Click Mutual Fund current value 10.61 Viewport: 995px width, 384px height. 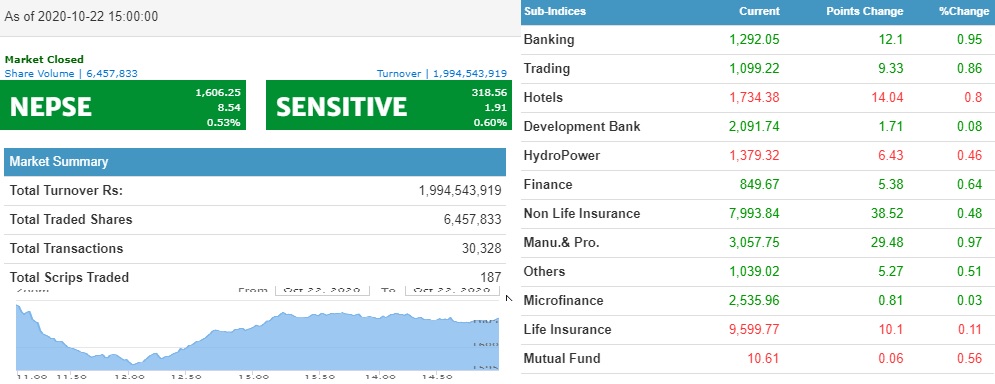point(763,359)
